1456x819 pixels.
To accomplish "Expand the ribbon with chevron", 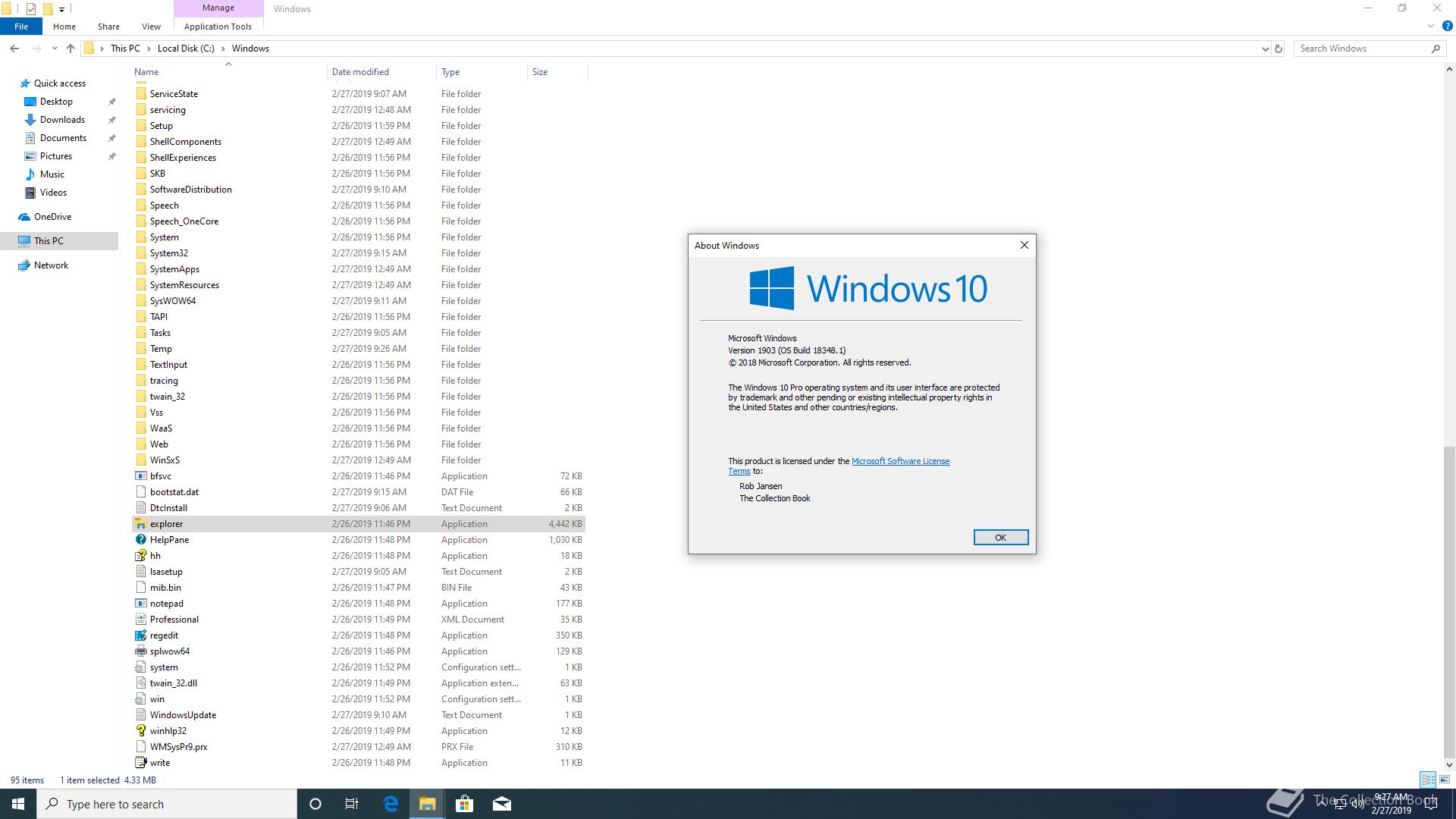I will (1431, 27).
